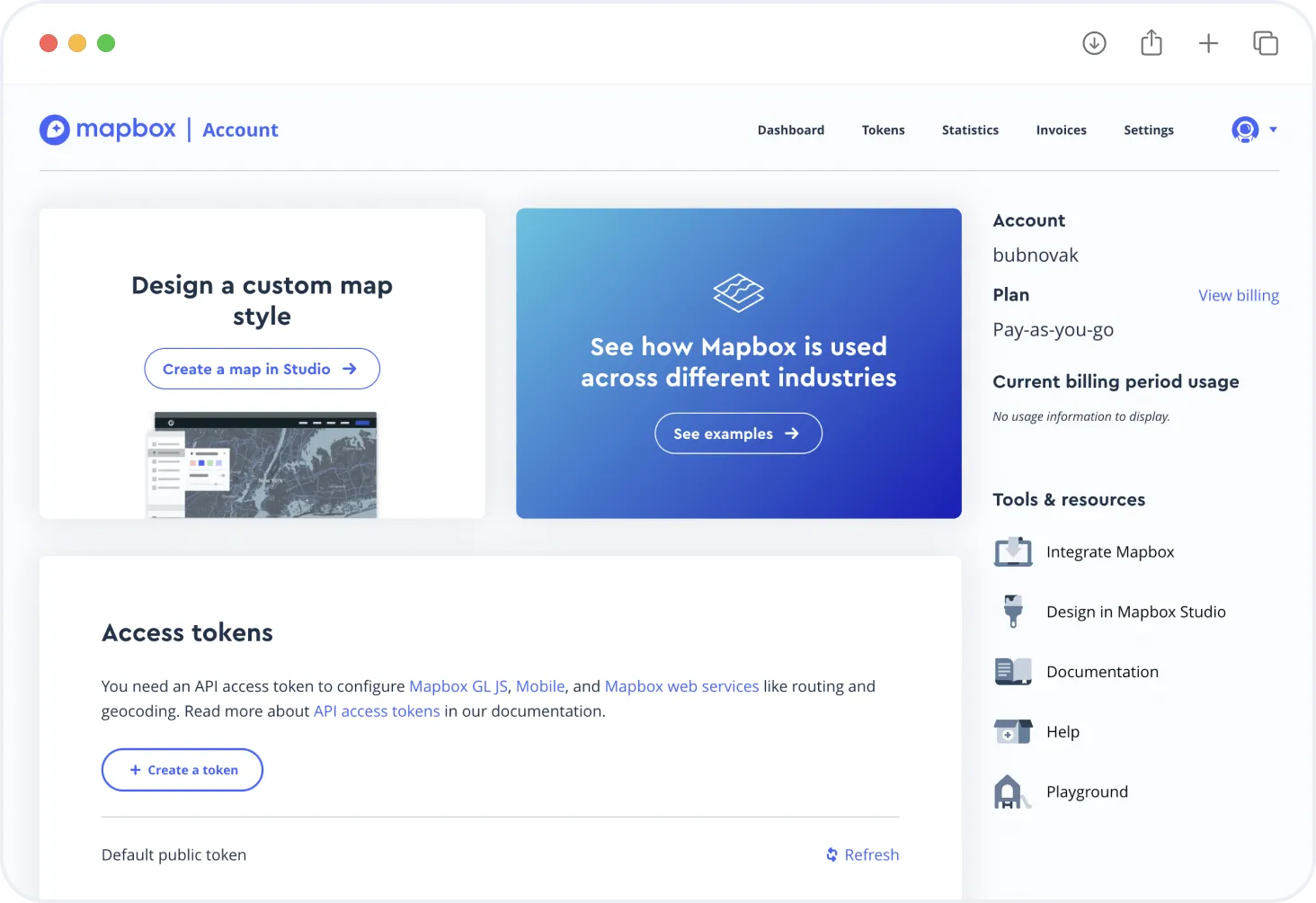This screenshot has width=1316, height=903.
Task: Click the layers icon on the blue banner
Action: click(x=738, y=292)
